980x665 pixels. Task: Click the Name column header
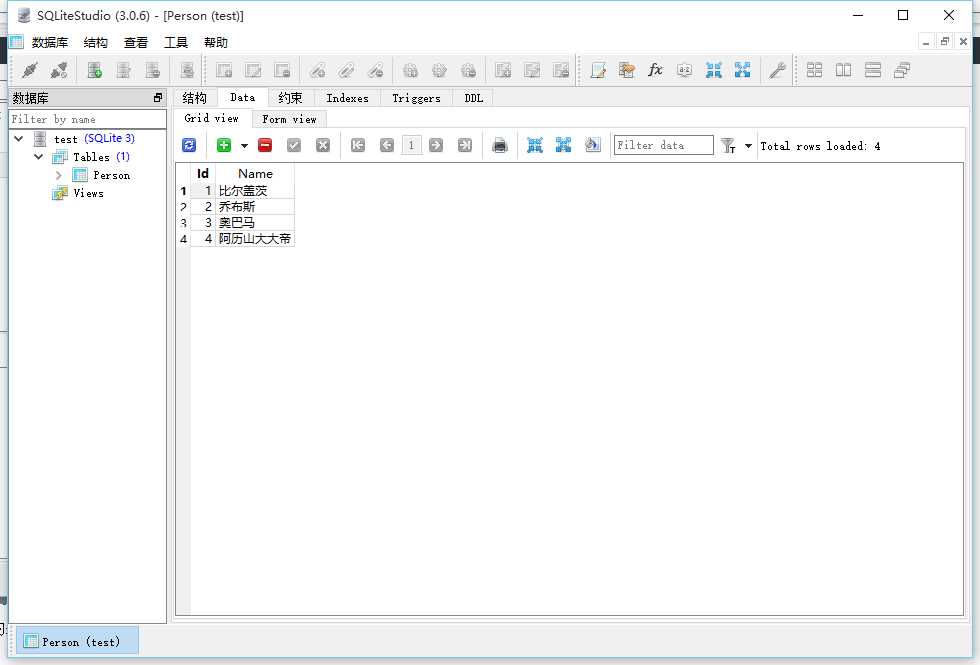[x=255, y=174]
